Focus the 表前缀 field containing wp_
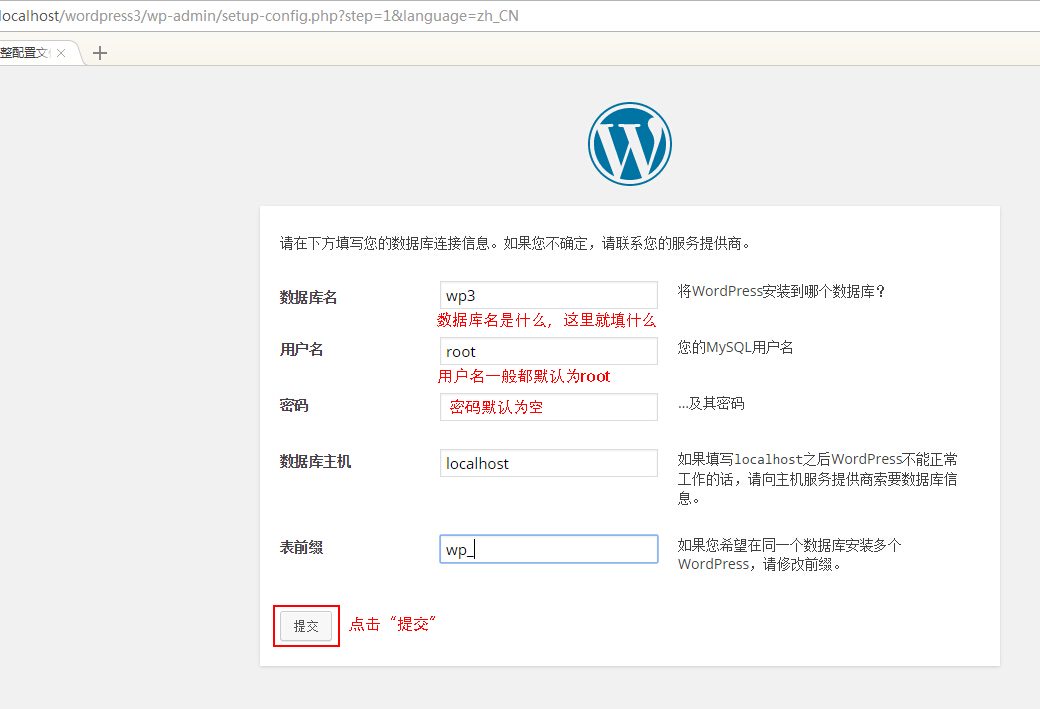The height and width of the screenshot is (709, 1040). tap(548, 548)
